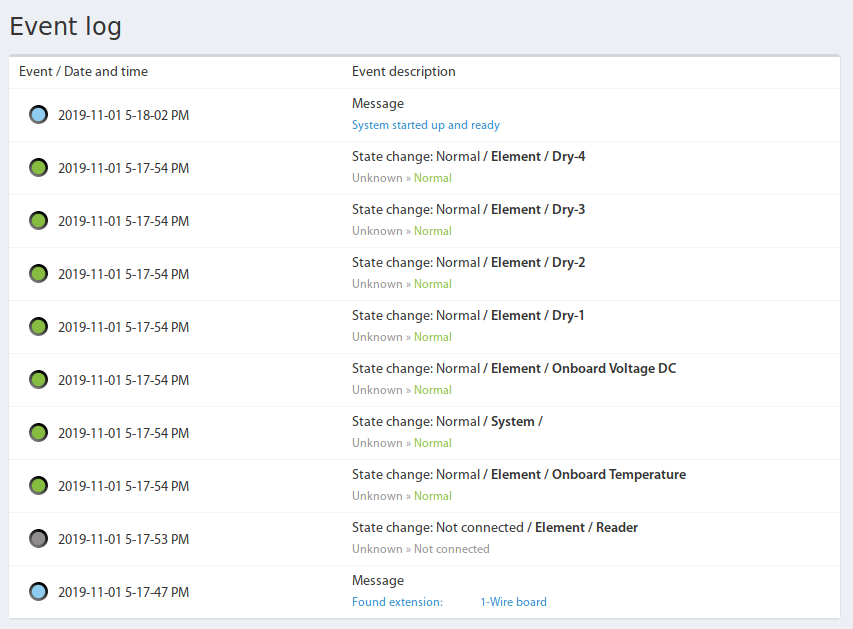Click gray status icon of Reader event
The image size is (853, 629).
point(38,539)
